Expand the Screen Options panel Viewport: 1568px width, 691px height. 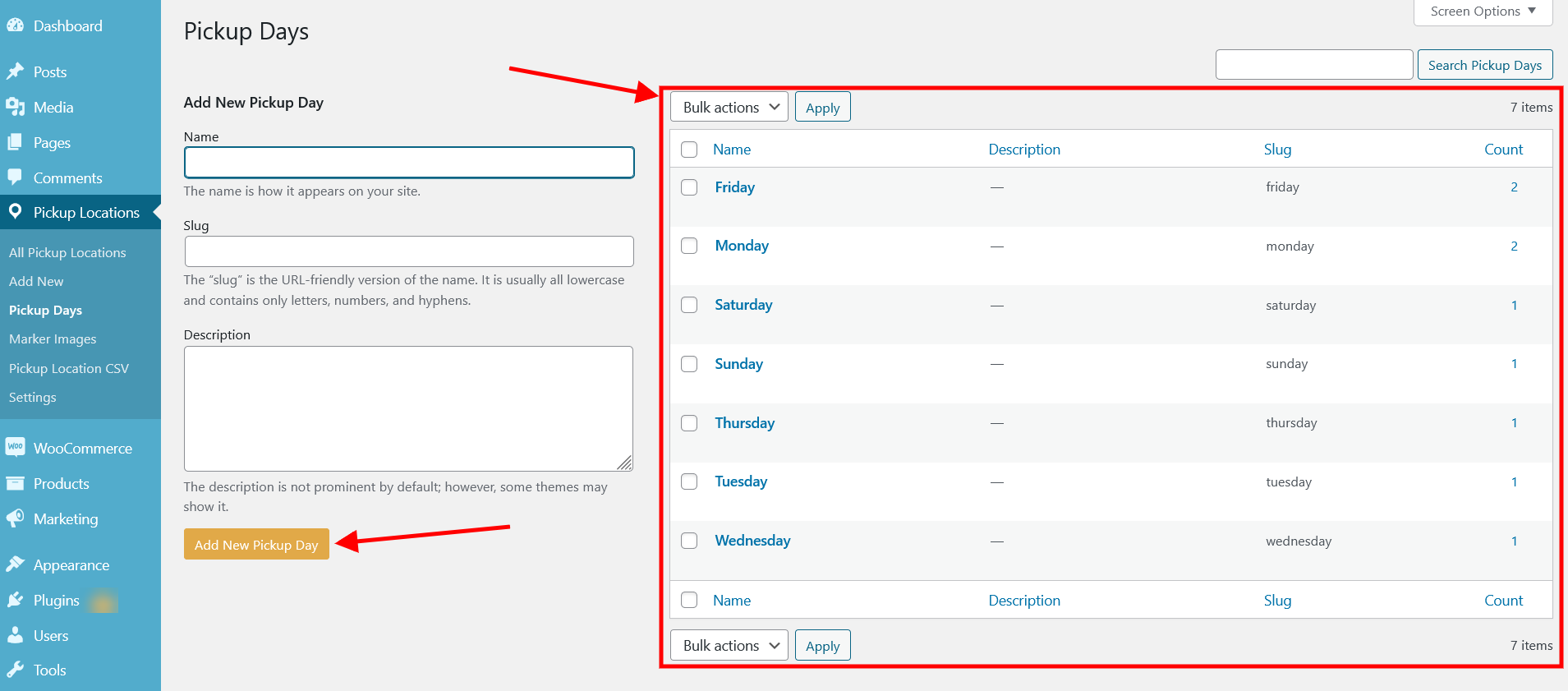point(1483,12)
